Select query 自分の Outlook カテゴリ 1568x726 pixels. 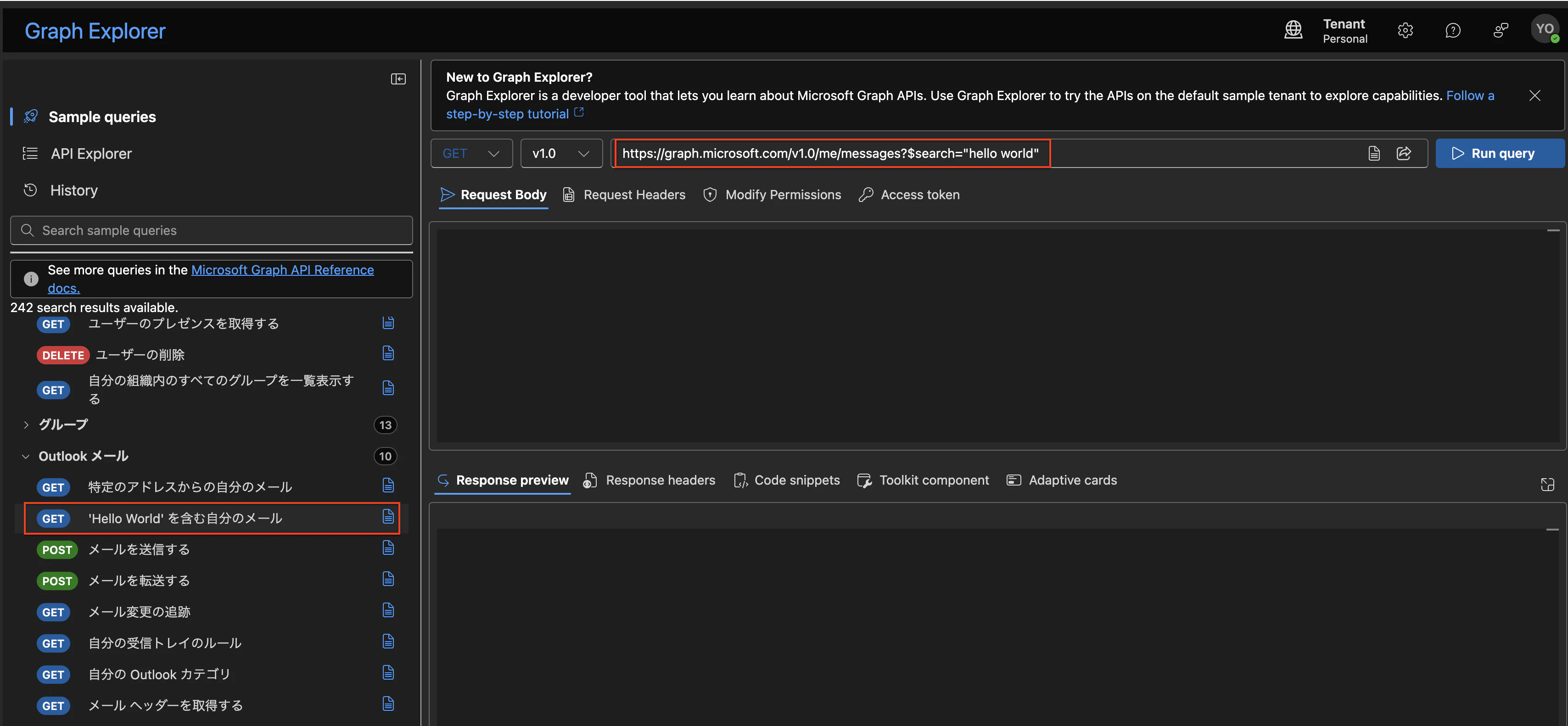pos(159,674)
